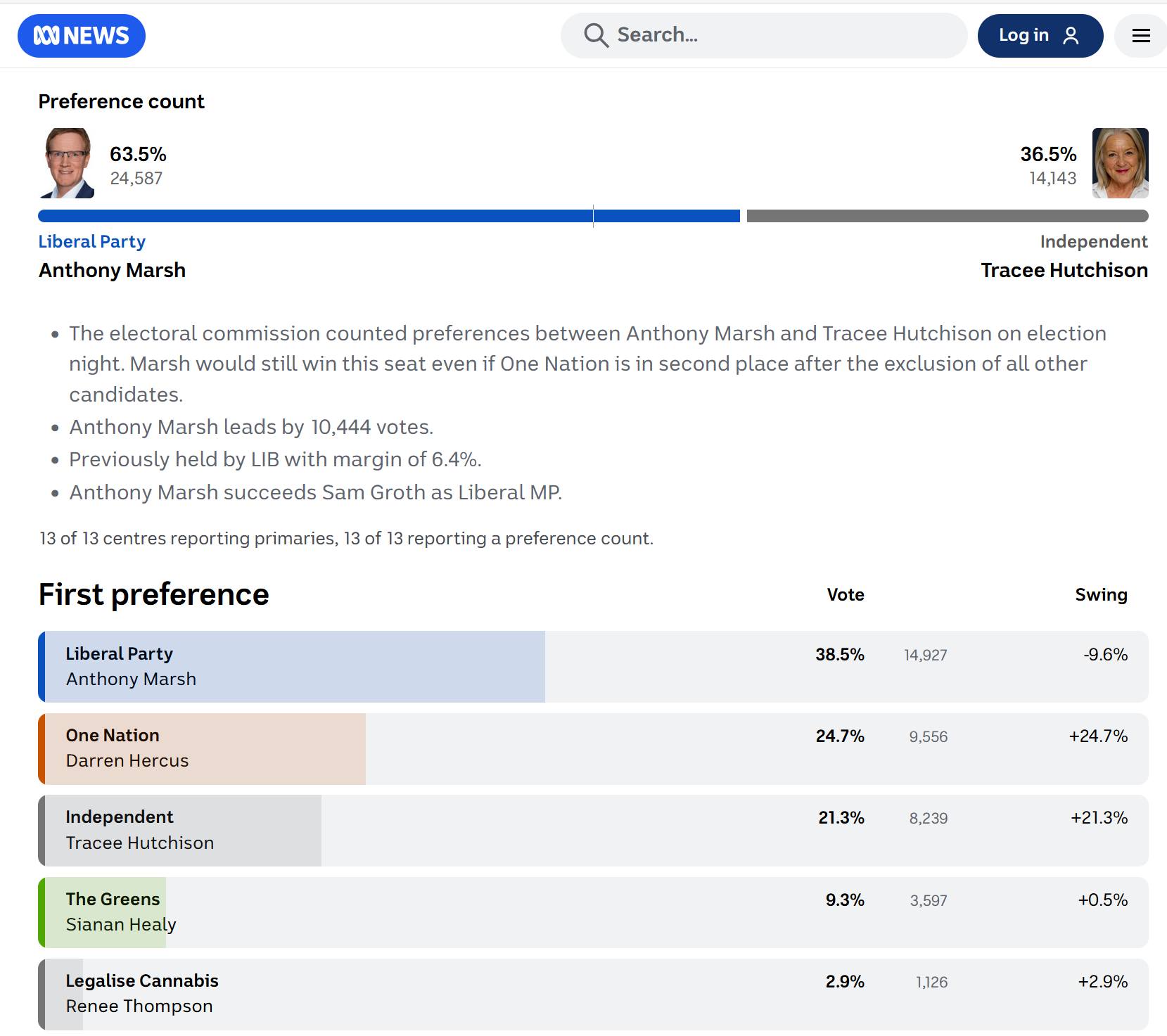The width and height of the screenshot is (1167, 1036).
Task: Click the user profile icon in Log in
Action: click(1071, 36)
